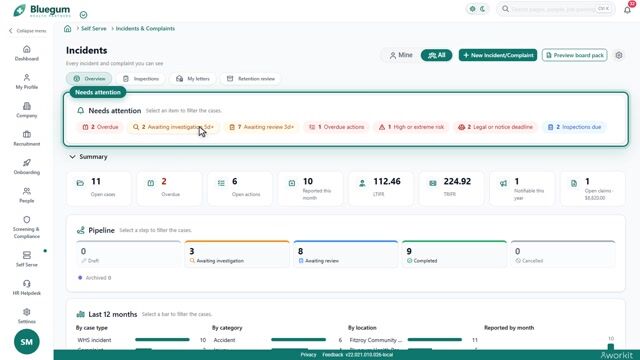Switch to light theme sun icon
Viewport: 640px width, 360px height.
coord(472,9)
